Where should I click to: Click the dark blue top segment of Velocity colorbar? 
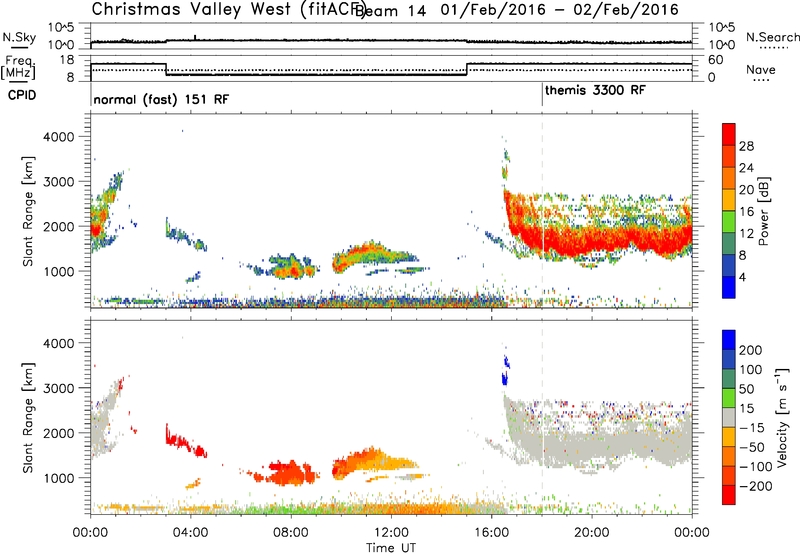[x=729, y=340]
